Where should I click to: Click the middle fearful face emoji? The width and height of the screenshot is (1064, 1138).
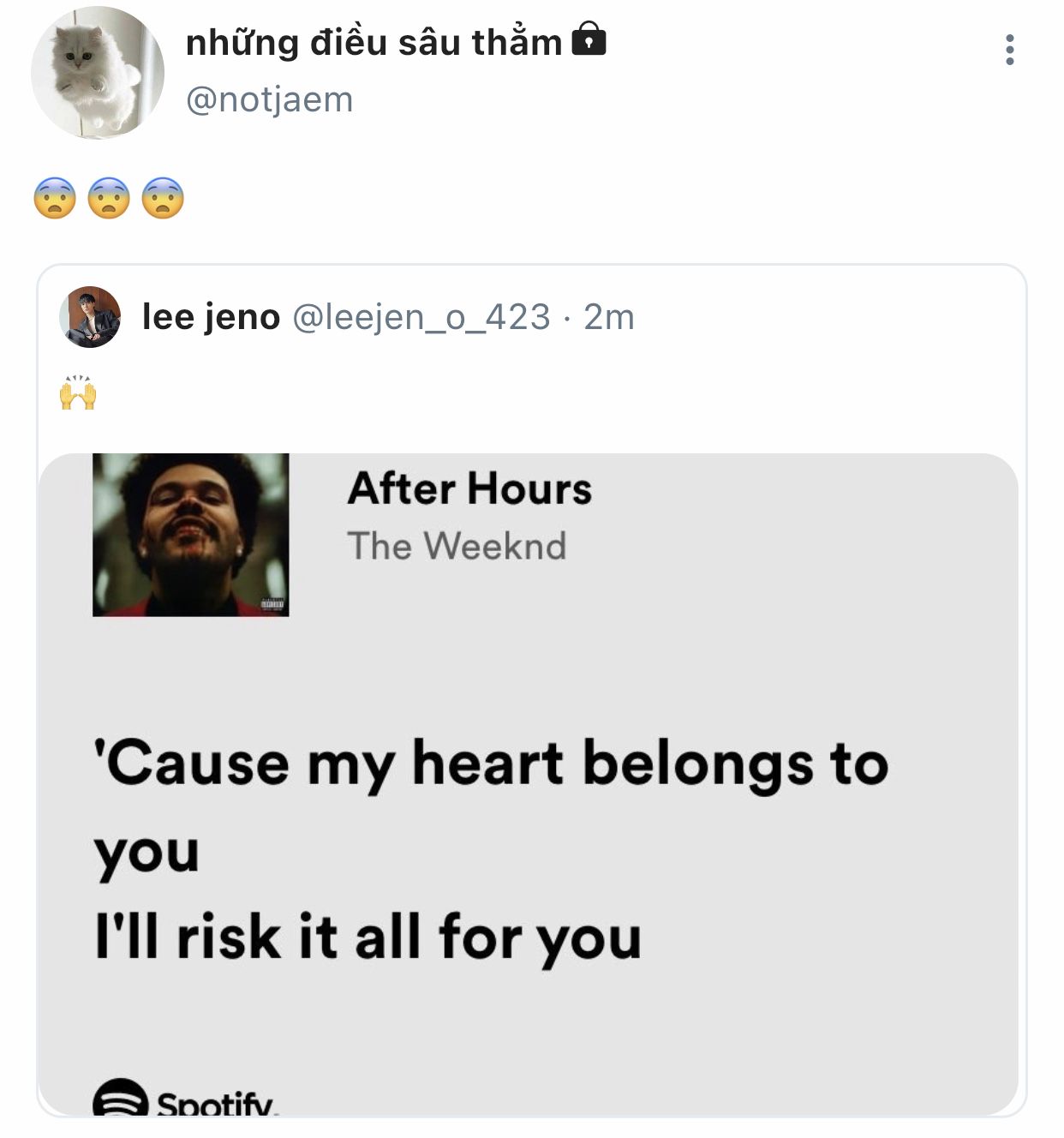point(109,198)
